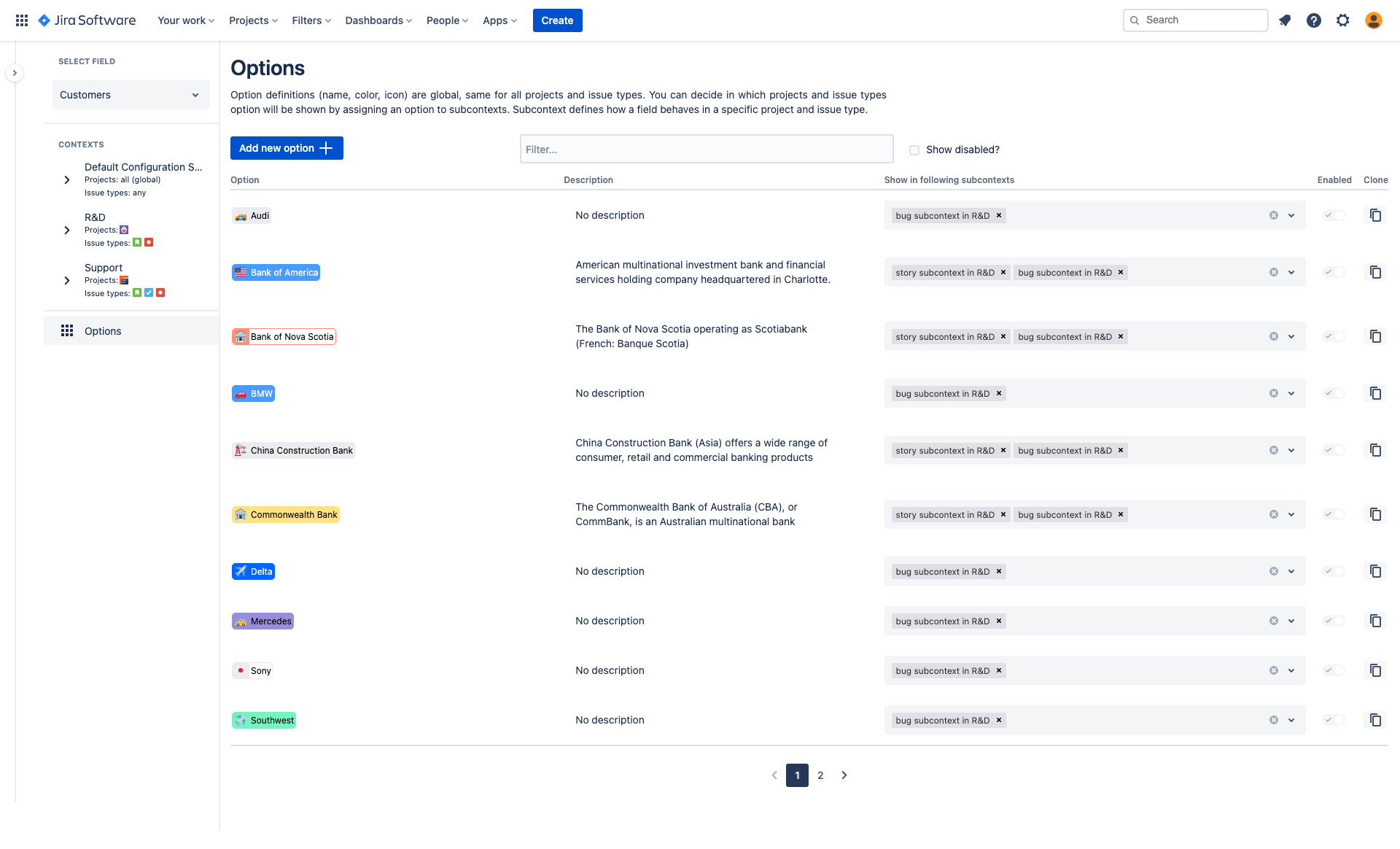
Task: Click the help question mark icon
Action: (1313, 20)
